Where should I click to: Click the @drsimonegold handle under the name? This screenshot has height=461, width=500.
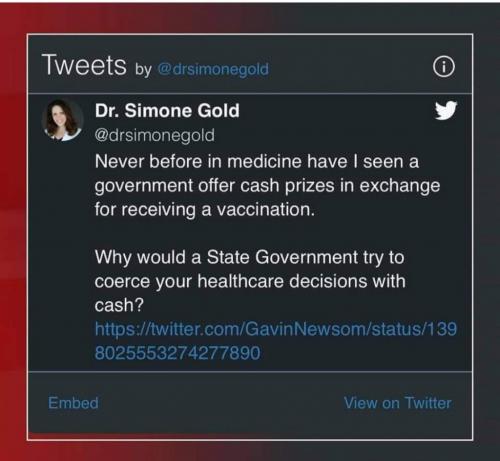[x=155, y=135]
